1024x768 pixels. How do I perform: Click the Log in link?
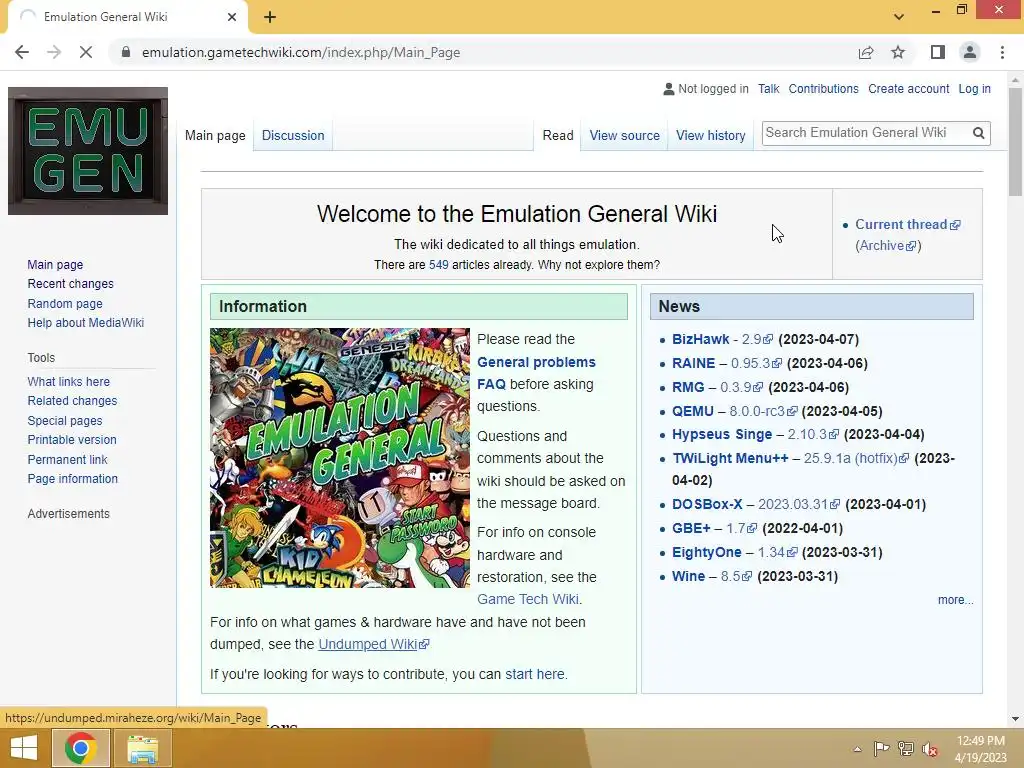(x=974, y=89)
